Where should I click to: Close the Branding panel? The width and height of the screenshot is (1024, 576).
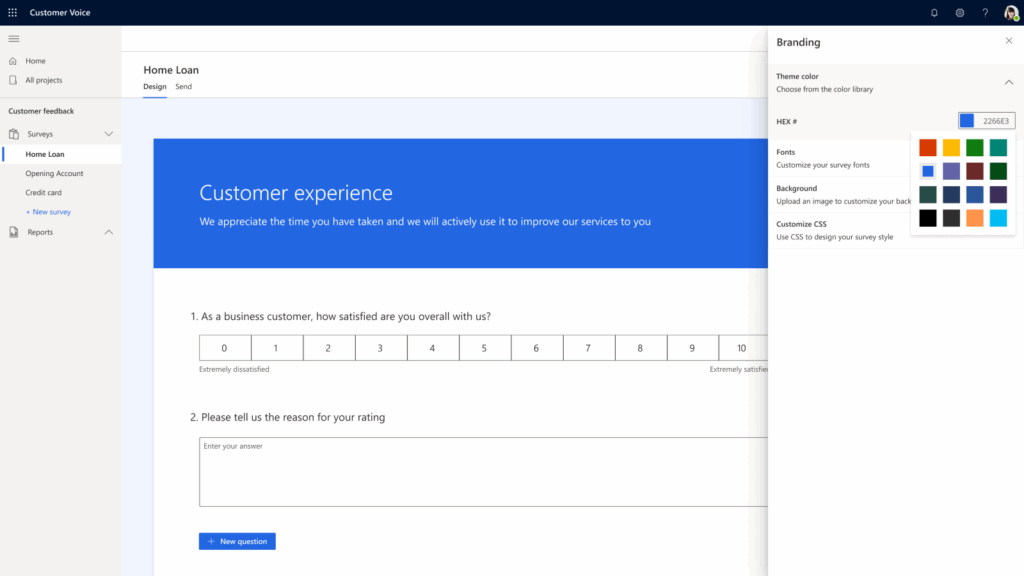1008,41
